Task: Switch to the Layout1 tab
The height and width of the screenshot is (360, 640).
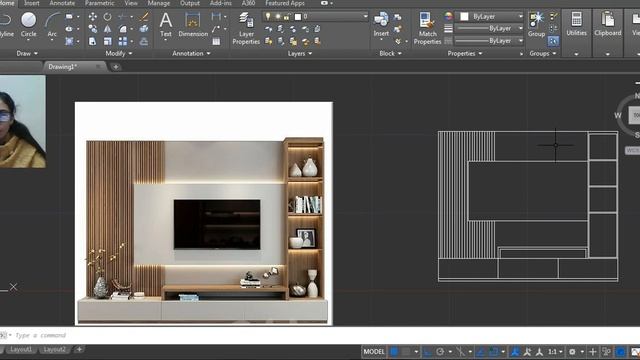Action: tap(21, 350)
